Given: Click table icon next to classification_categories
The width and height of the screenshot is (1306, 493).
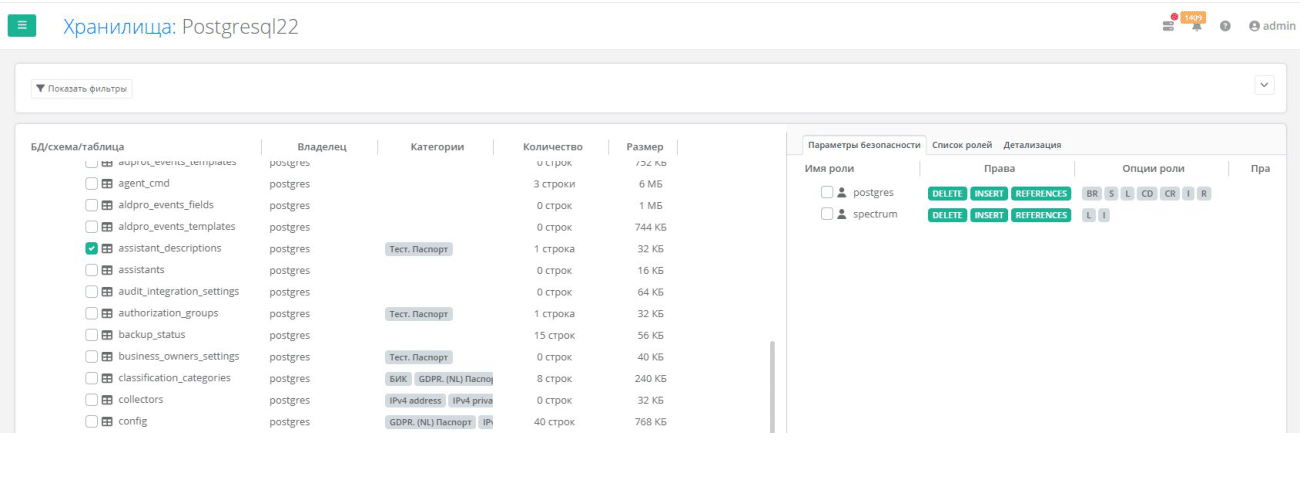Looking at the screenshot, I should (107, 378).
